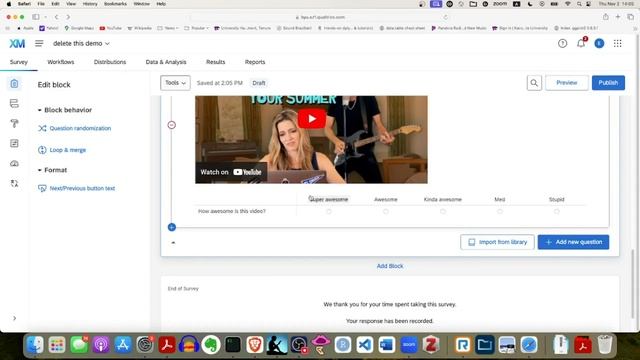
Task: Open the translations sidebar icon
Action: click(14, 183)
